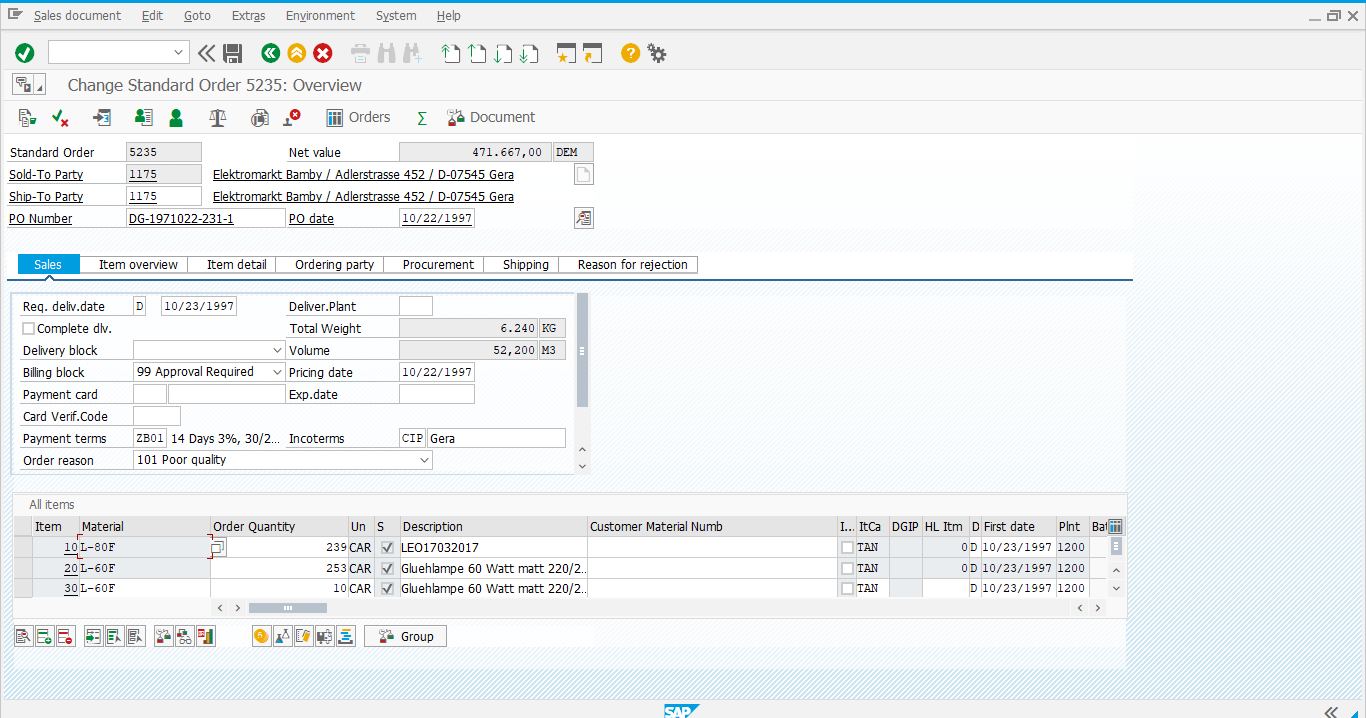Viewport: 1366px width, 718px height.
Task: Click the yellow coin pricing conditions icon
Action: 262,636
